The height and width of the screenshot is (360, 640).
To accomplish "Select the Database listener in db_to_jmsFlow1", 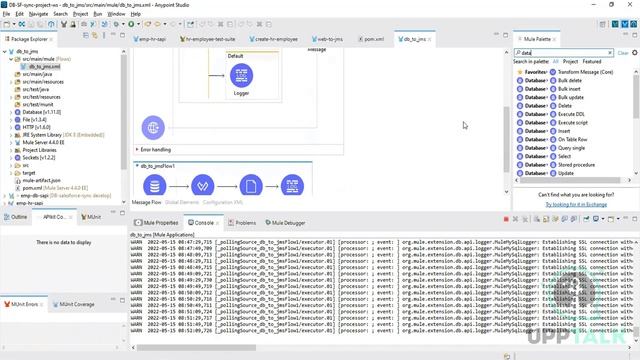I will pyautogui.click(x=154, y=186).
